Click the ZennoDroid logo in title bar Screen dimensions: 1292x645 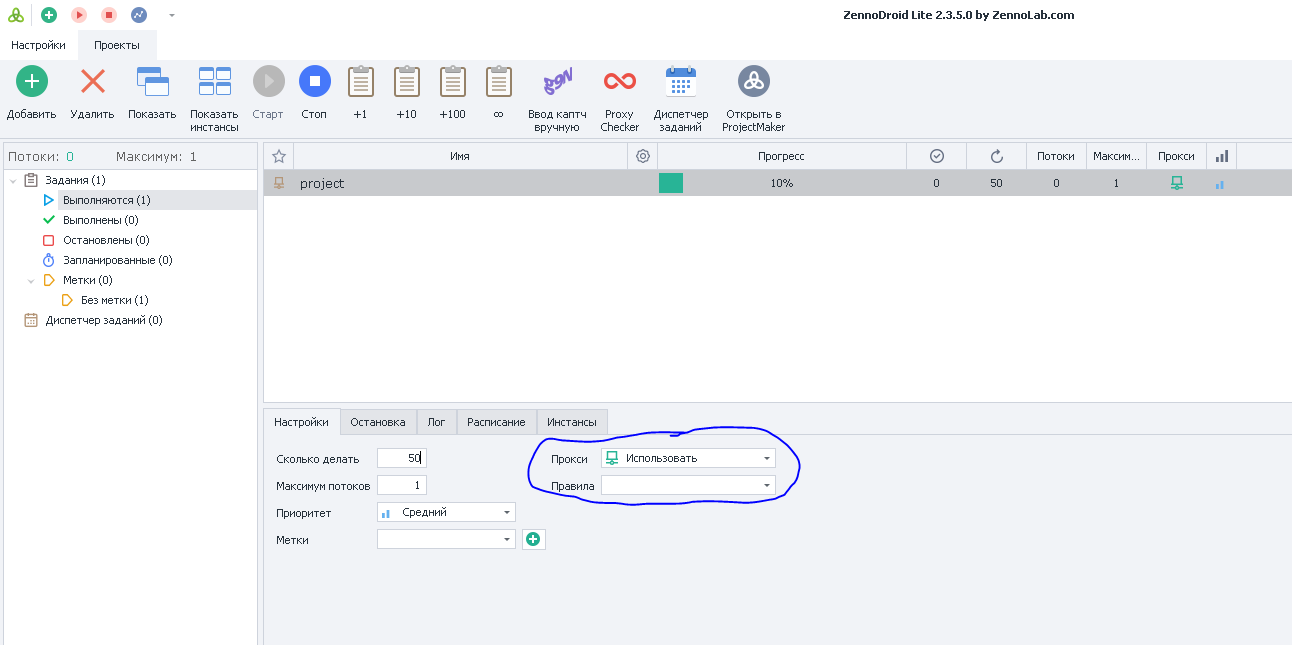point(16,15)
